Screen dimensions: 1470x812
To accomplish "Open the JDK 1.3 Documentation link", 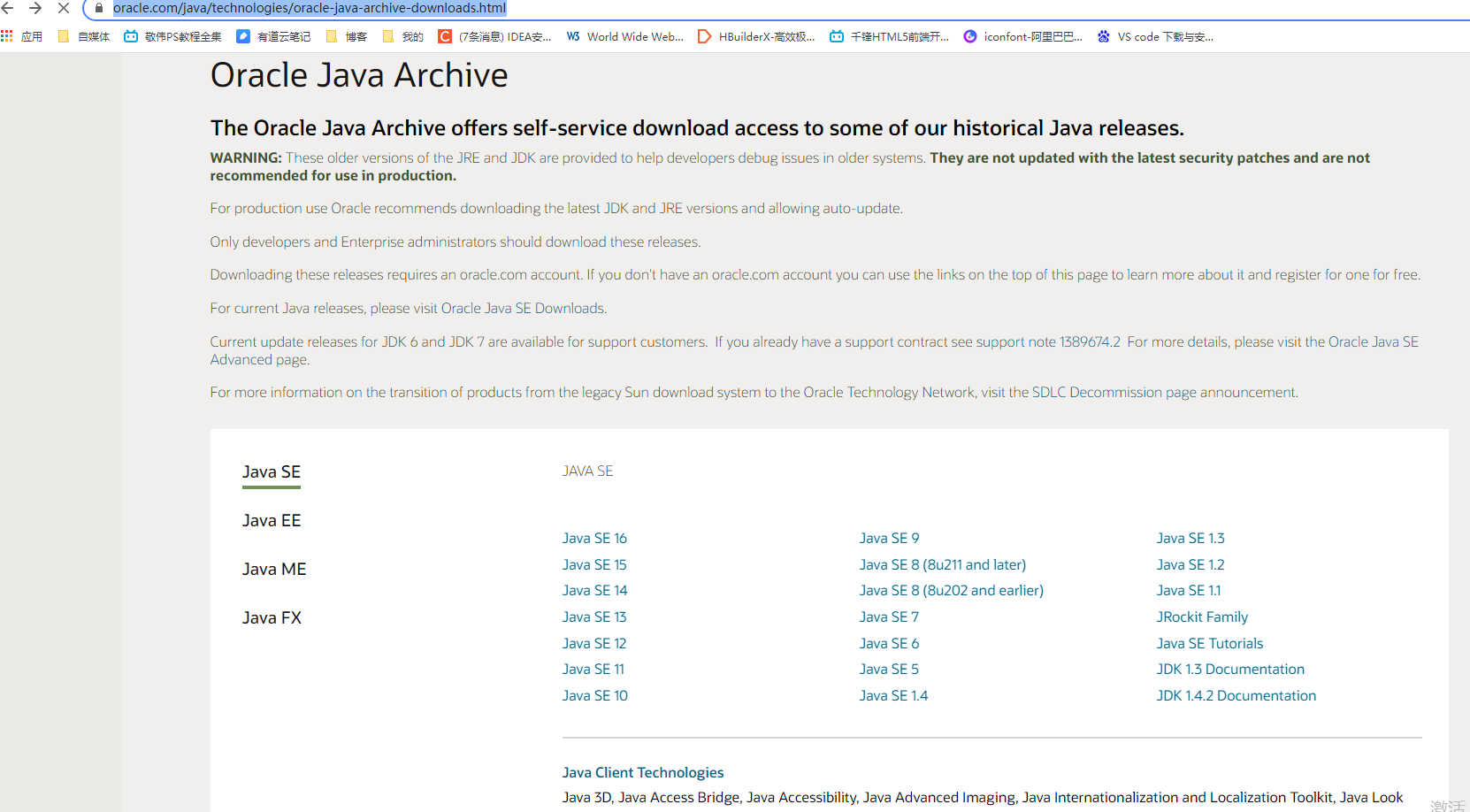I will coord(1230,670).
